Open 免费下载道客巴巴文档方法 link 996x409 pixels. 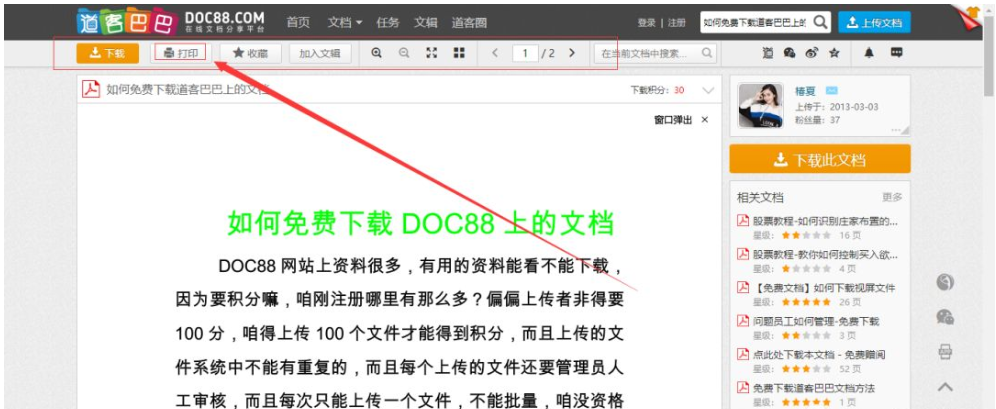[x=814, y=387]
